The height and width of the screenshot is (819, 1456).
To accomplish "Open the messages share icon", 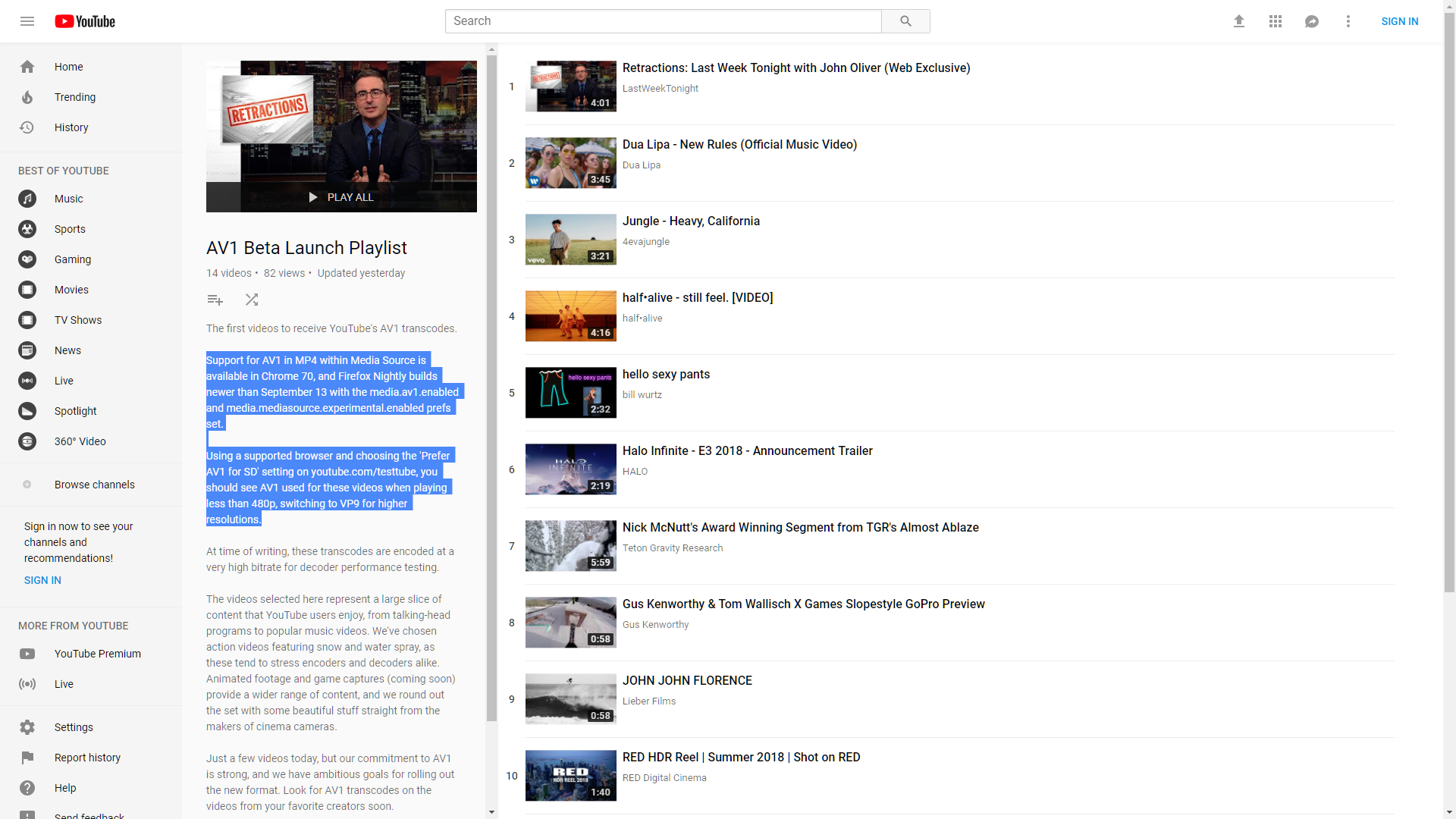I will click(1312, 21).
